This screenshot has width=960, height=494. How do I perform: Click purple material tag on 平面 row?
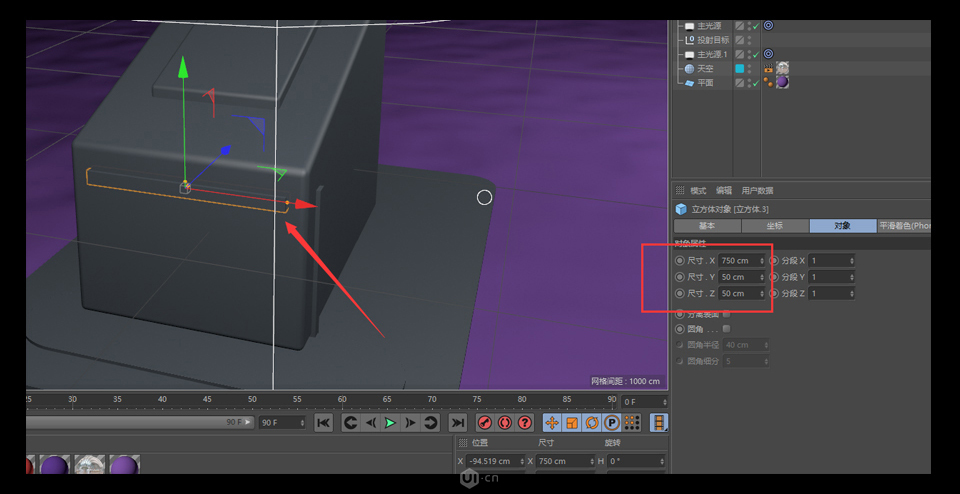(782, 83)
